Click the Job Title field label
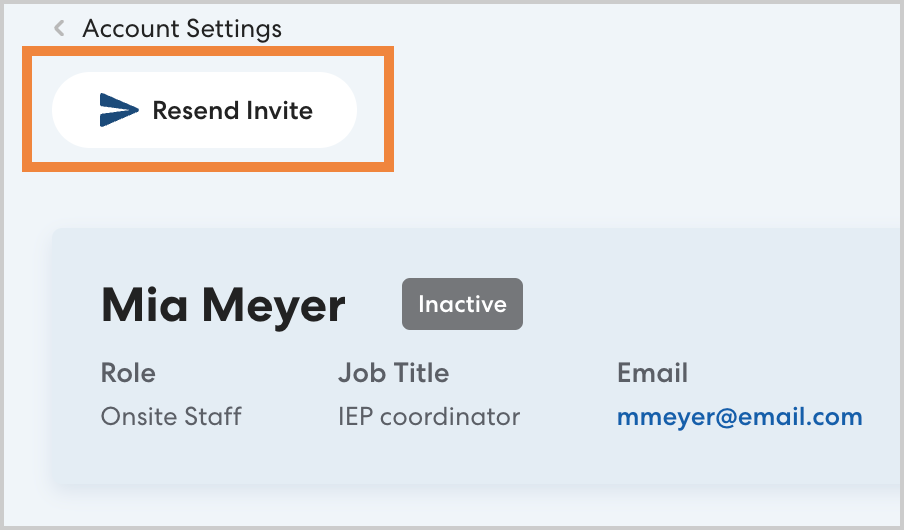The height and width of the screenshot is (530, 904). pyautogui.click(x=393, y=374)
